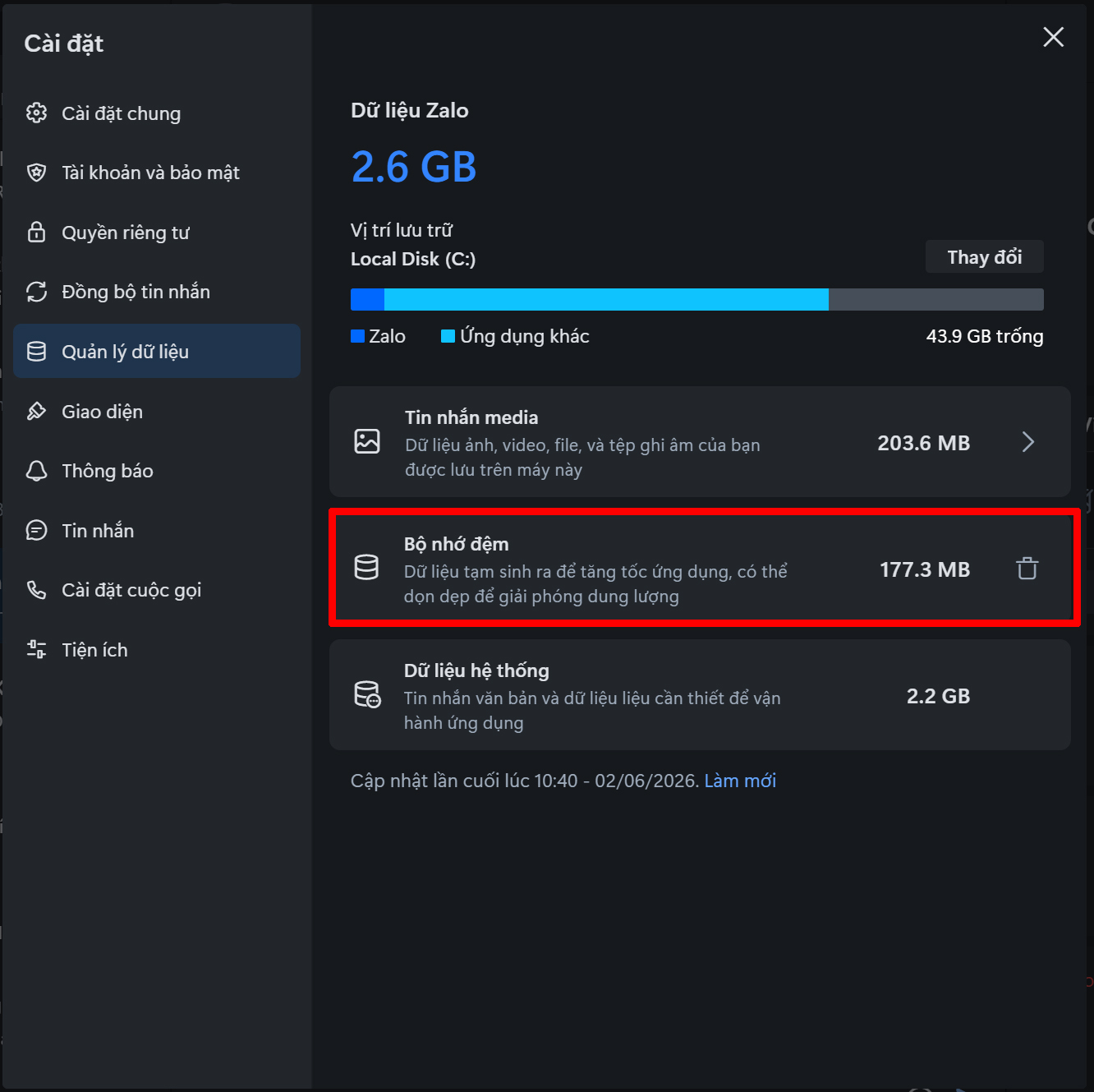The image size is (1094, 1092).
Task: Click the blue Zalo legend swatch
Action: coord(357,336)
